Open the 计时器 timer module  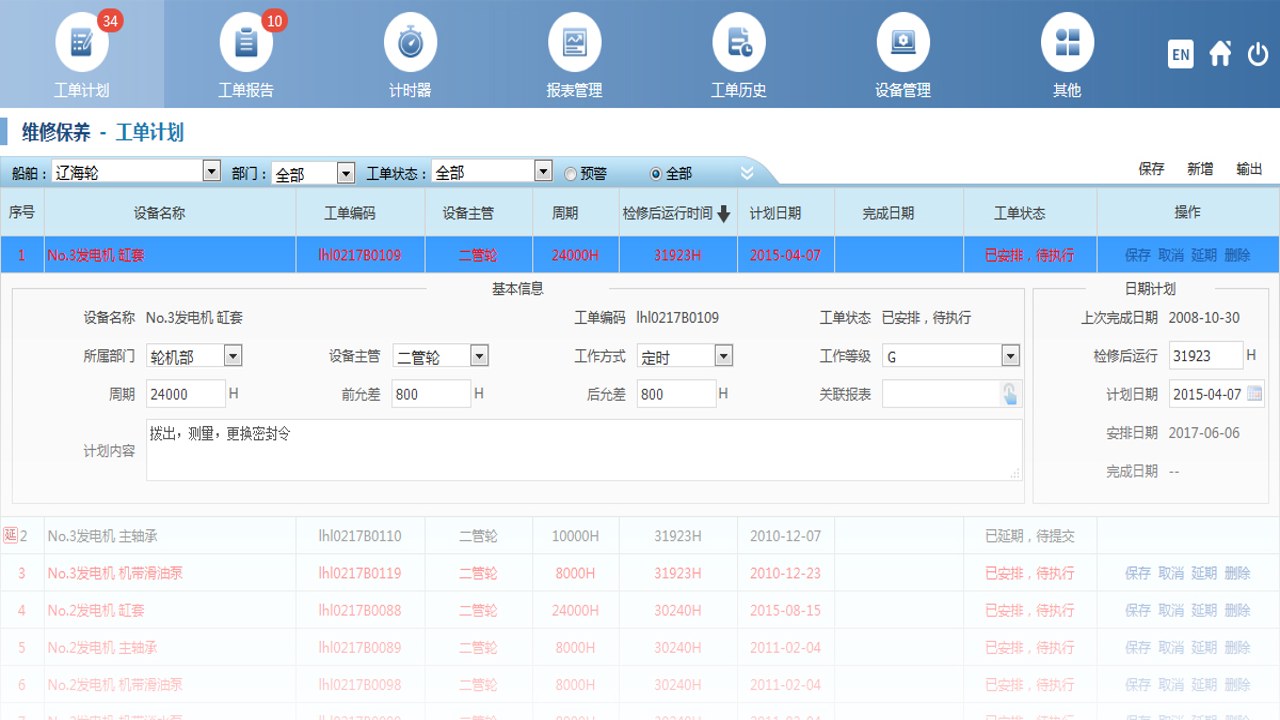(410, 54)
